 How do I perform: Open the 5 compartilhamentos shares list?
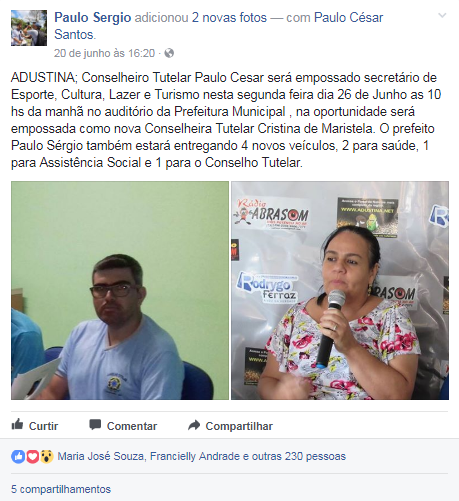[61, 489]
